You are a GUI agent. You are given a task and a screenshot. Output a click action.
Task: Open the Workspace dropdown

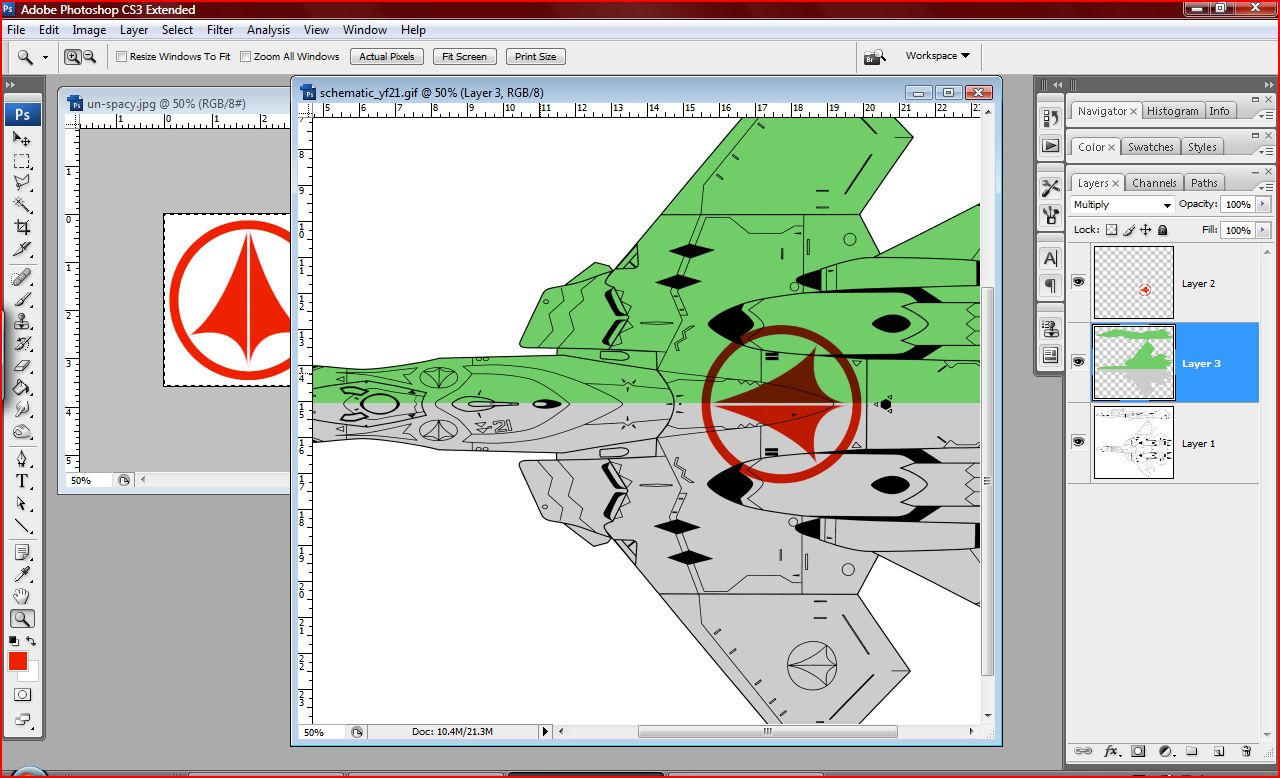[x=938, y=56]
